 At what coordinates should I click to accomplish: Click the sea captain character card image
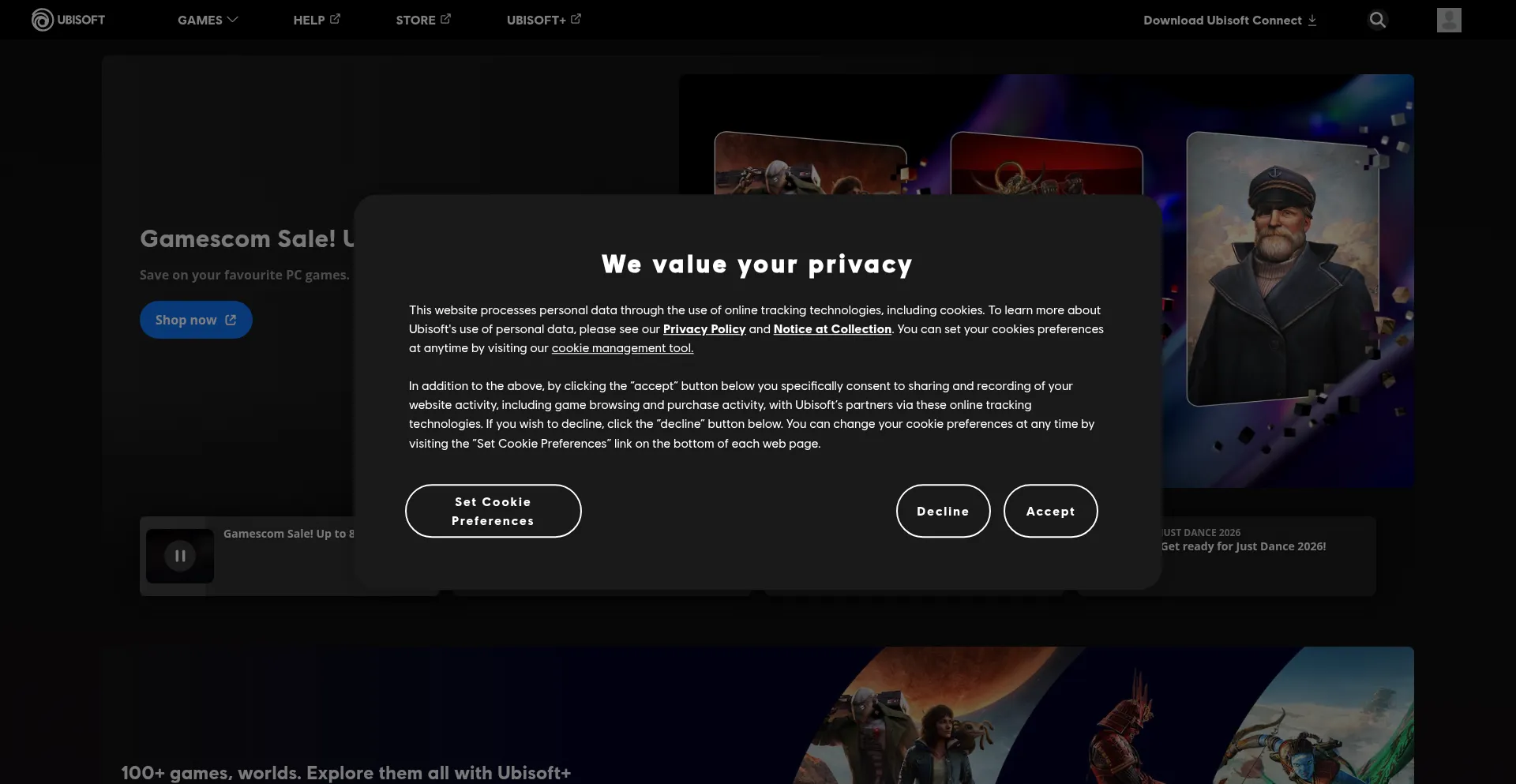tap(1283, 268)
